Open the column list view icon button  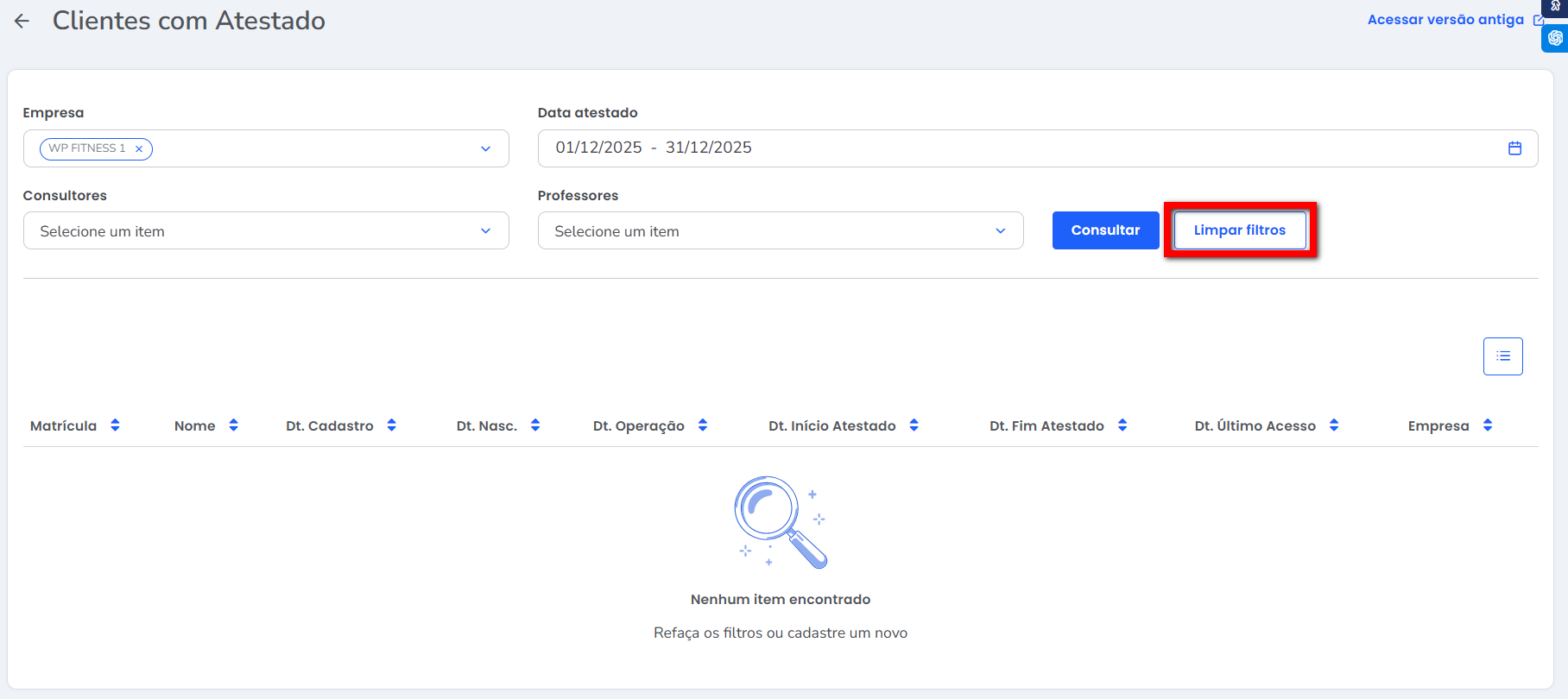pos(1502,356)
